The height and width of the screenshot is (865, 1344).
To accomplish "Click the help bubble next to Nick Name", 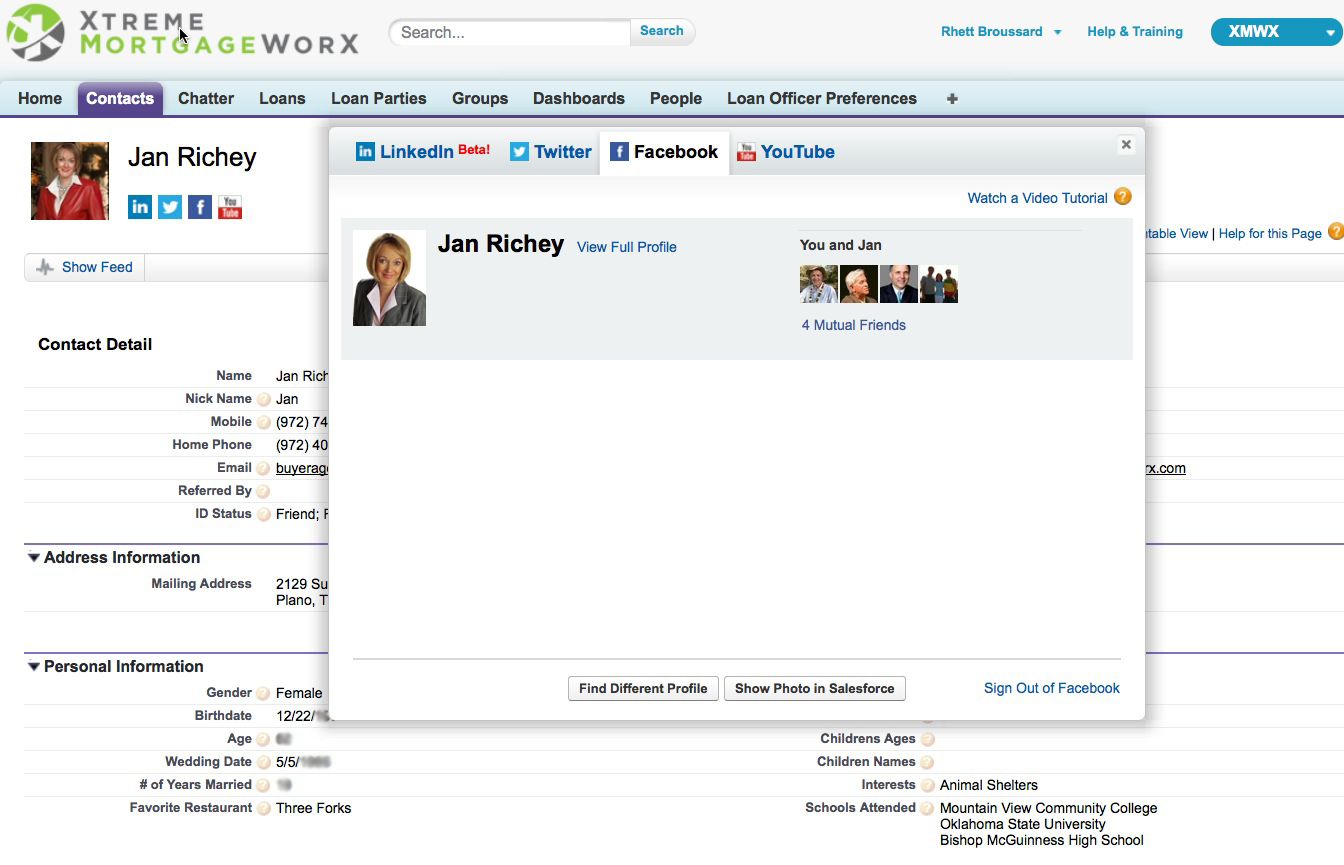I will pyautogui.click(x=264, y=399).
